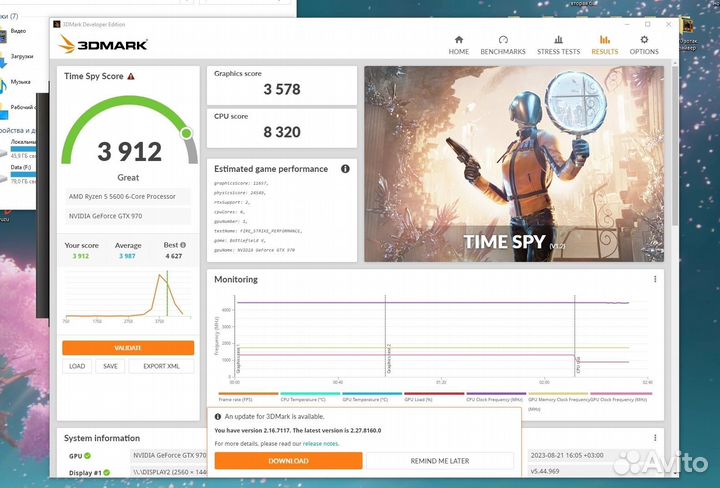Open the System information three-dot menu
This screenshot has width=720, height=488.
[655, 438]
